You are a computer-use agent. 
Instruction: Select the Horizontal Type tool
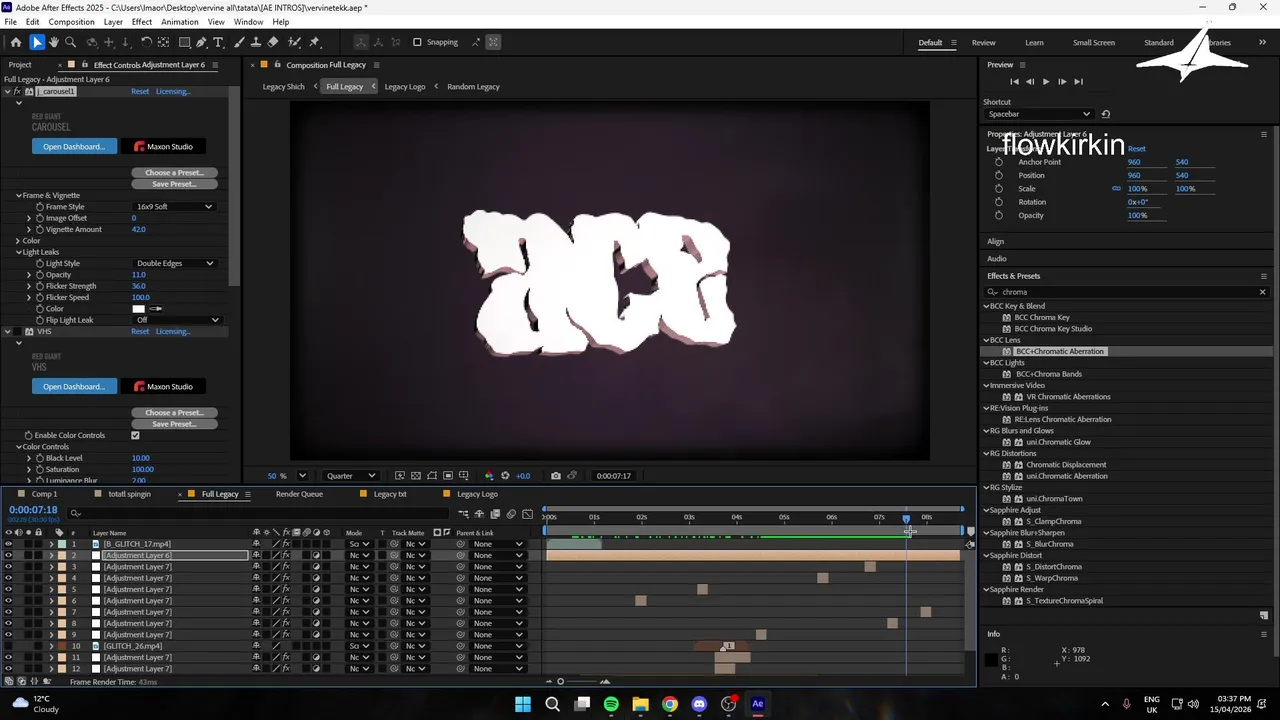pyautogui.click(x=219, y=42)
